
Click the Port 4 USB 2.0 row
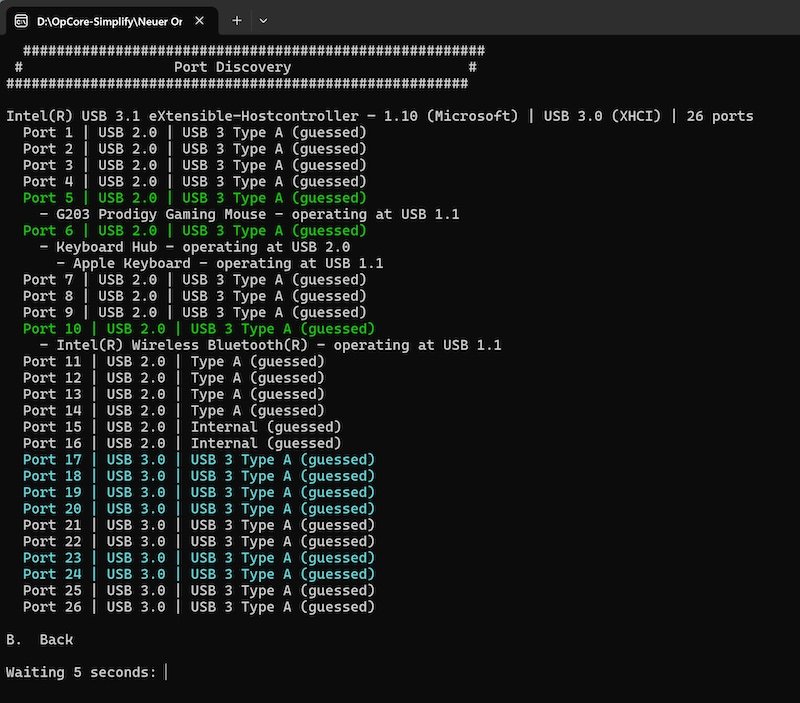[194, 182]
